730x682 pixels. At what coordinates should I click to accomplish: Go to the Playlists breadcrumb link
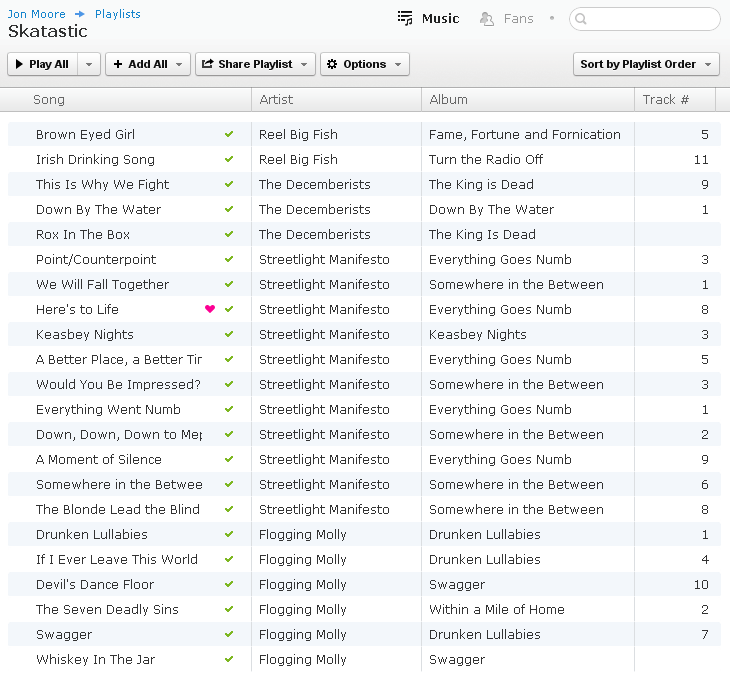click(x=117, y=14)
